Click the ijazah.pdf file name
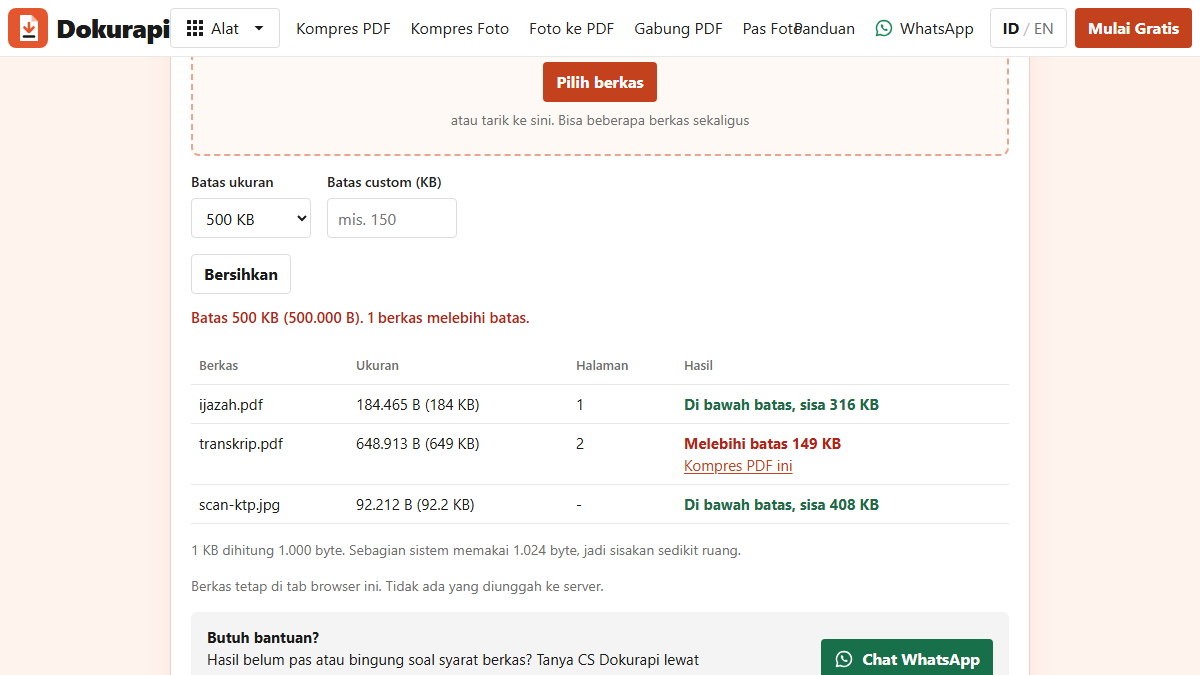1200x675 pixels. pos(231,405)
